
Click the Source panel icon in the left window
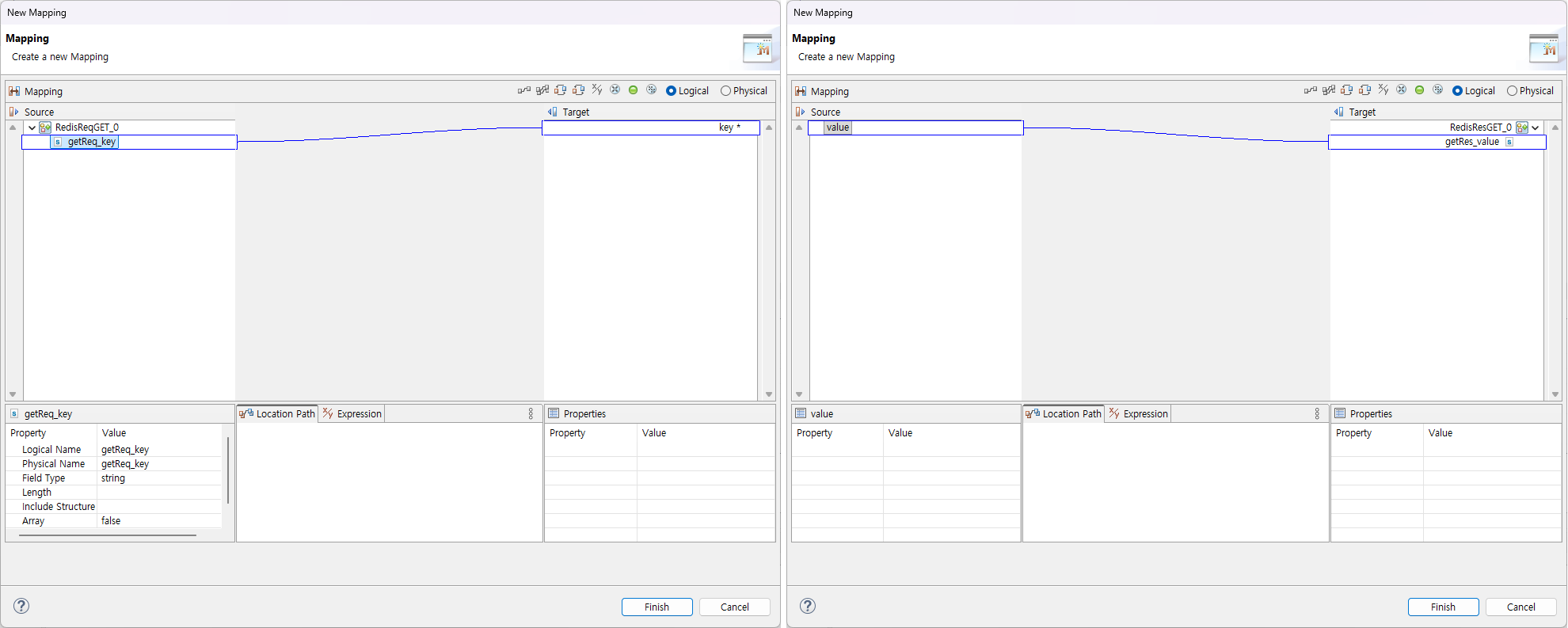coord(13,112)
